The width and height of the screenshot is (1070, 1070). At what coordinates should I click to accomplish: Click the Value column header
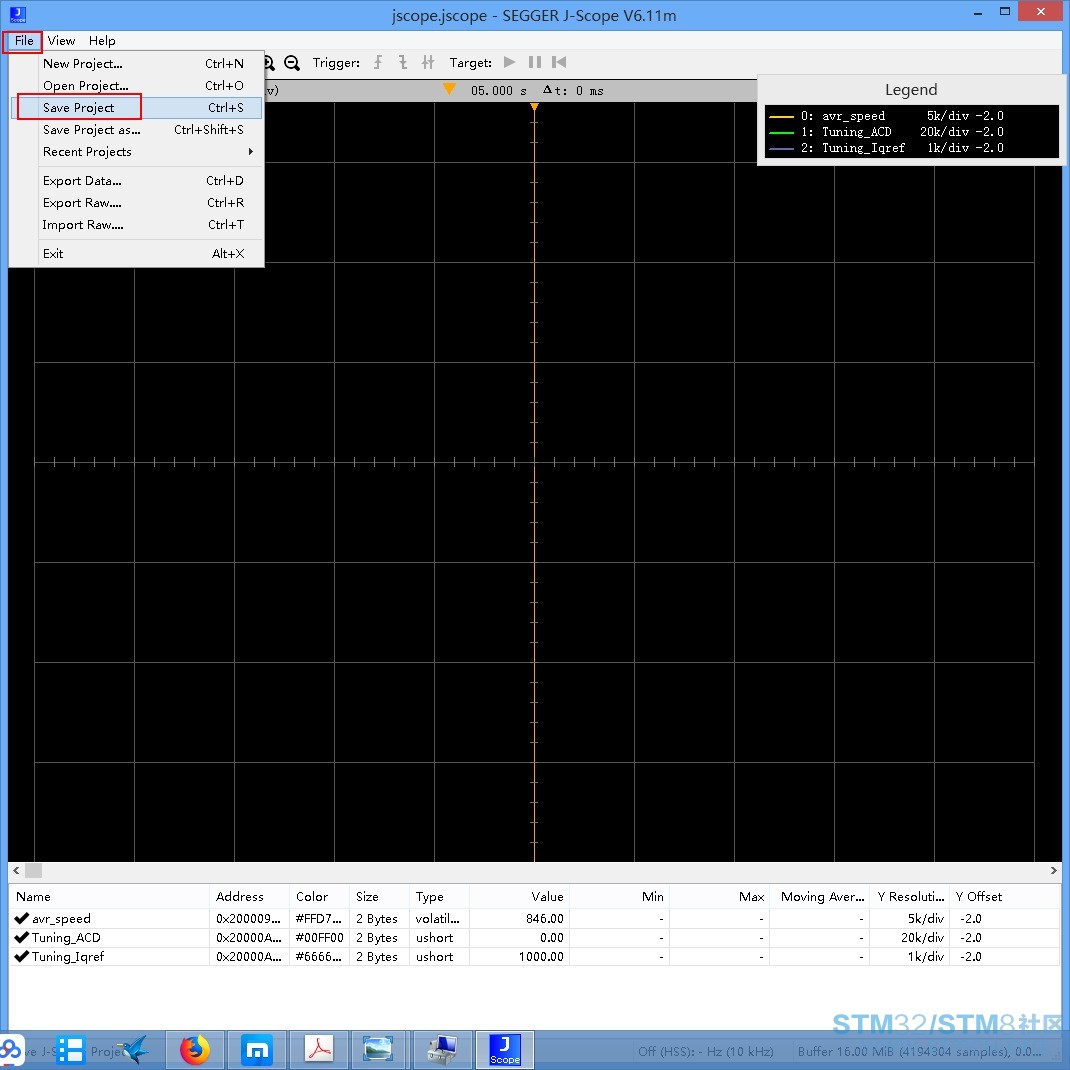tap(519, 897)
